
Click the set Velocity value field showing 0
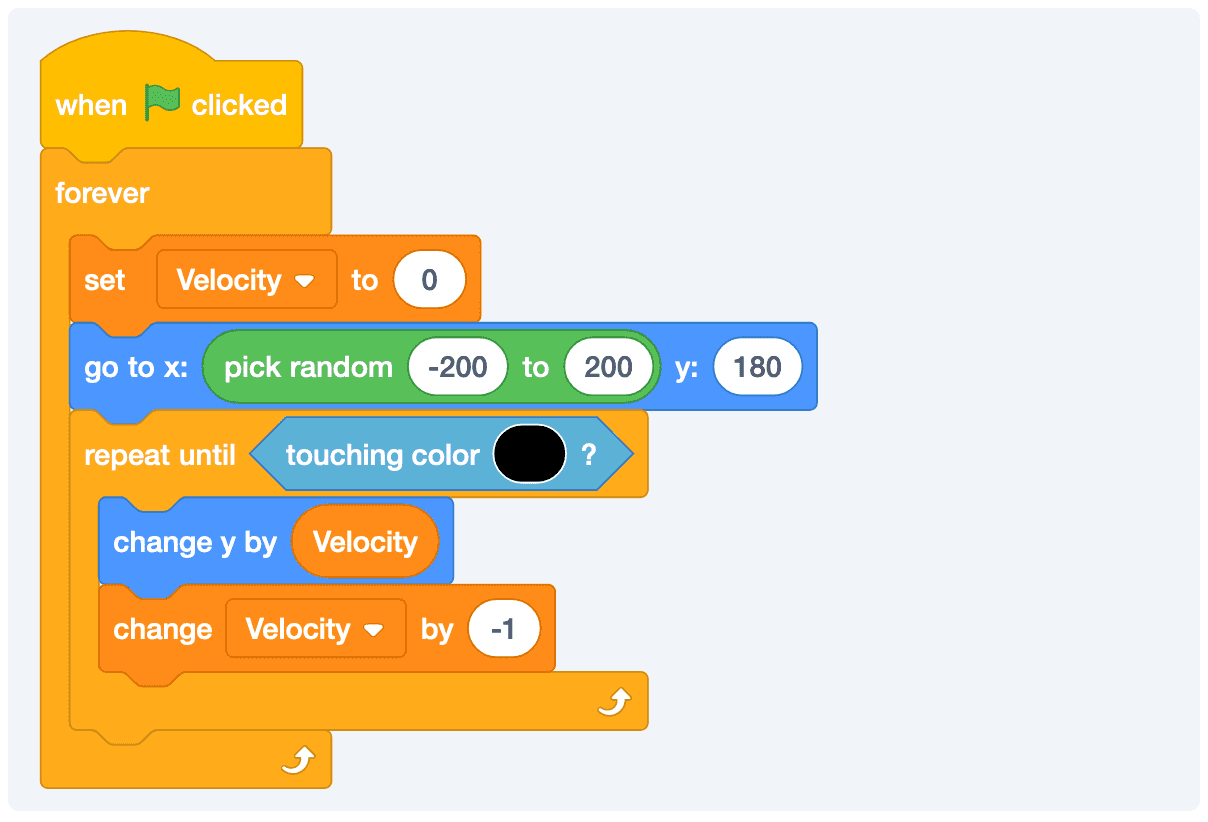[429, 280]
